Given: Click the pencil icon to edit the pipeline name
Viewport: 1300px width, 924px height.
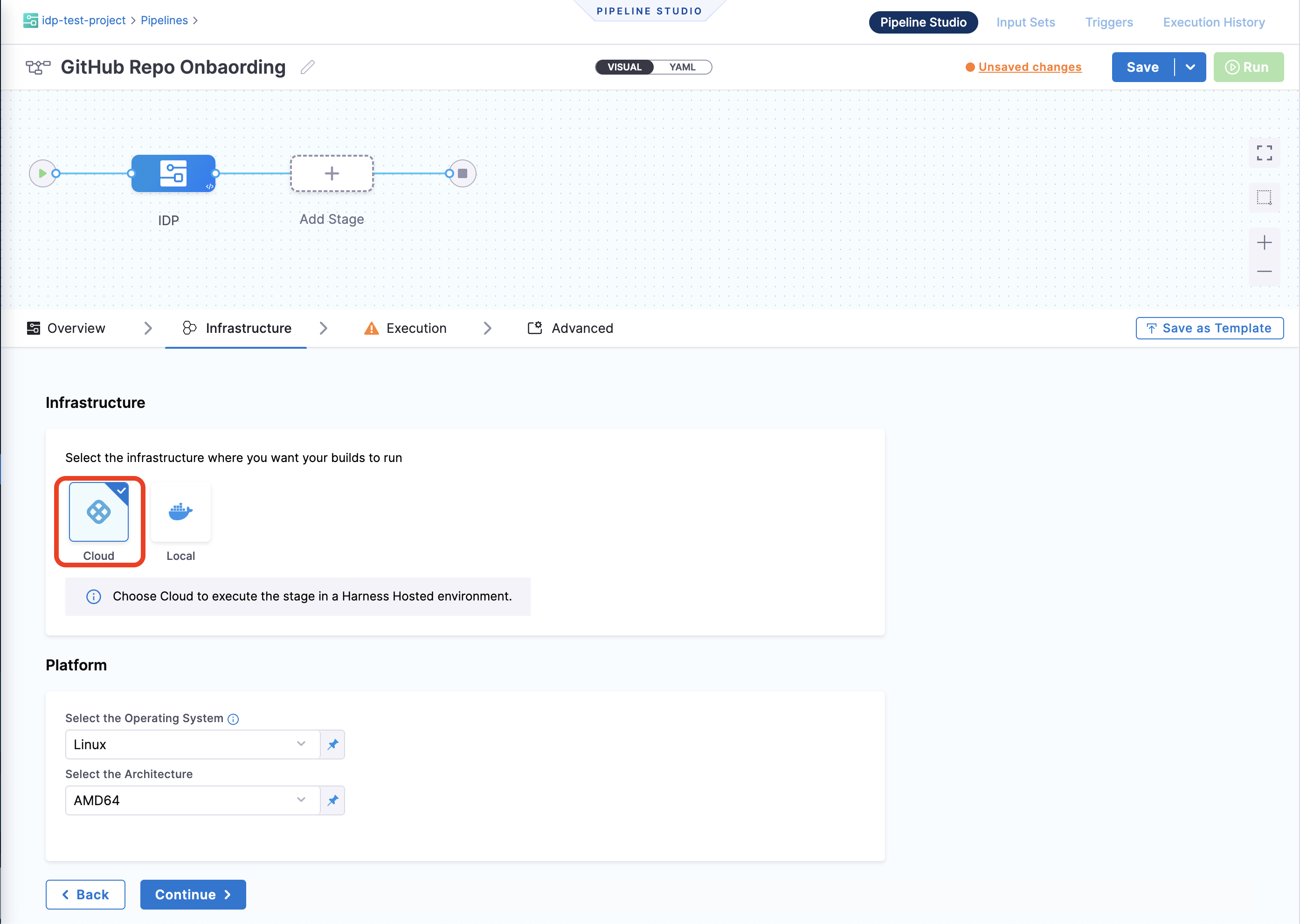Looking at the screenshot, I should click(x=308, y=67).
